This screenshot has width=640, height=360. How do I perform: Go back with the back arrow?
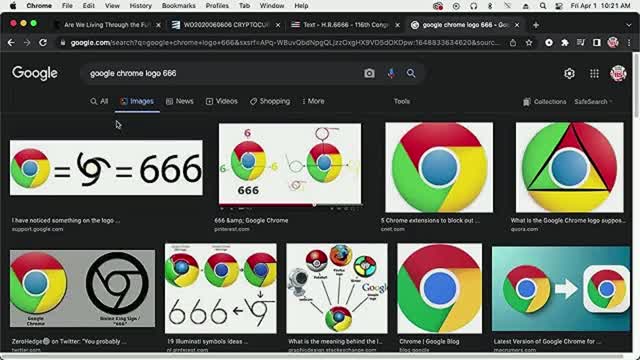[11, 42]
